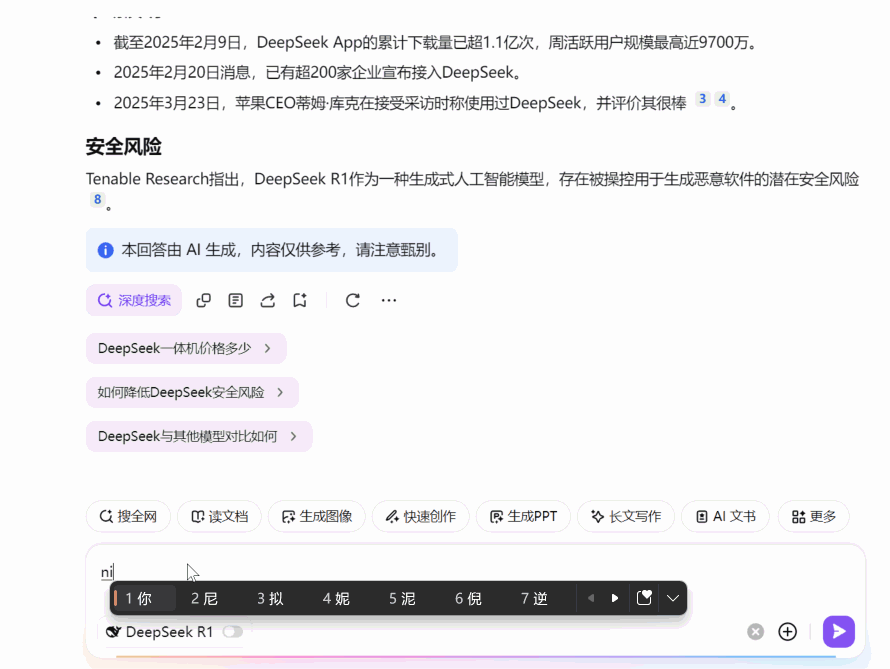Open suggestion 如何降低DeepSeek安全风险
Image resolution: width=890 pixels, height=669 pixels.
click(192, 392)
